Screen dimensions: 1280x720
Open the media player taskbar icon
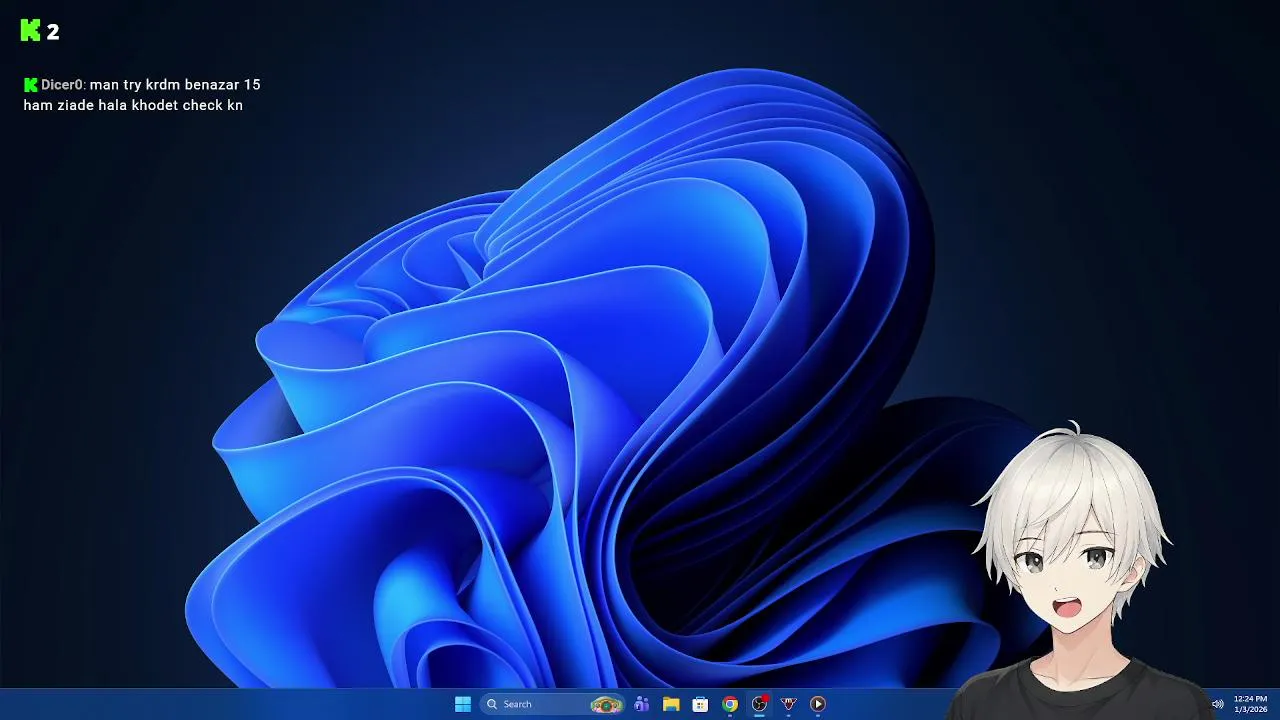tap(818, 704)
